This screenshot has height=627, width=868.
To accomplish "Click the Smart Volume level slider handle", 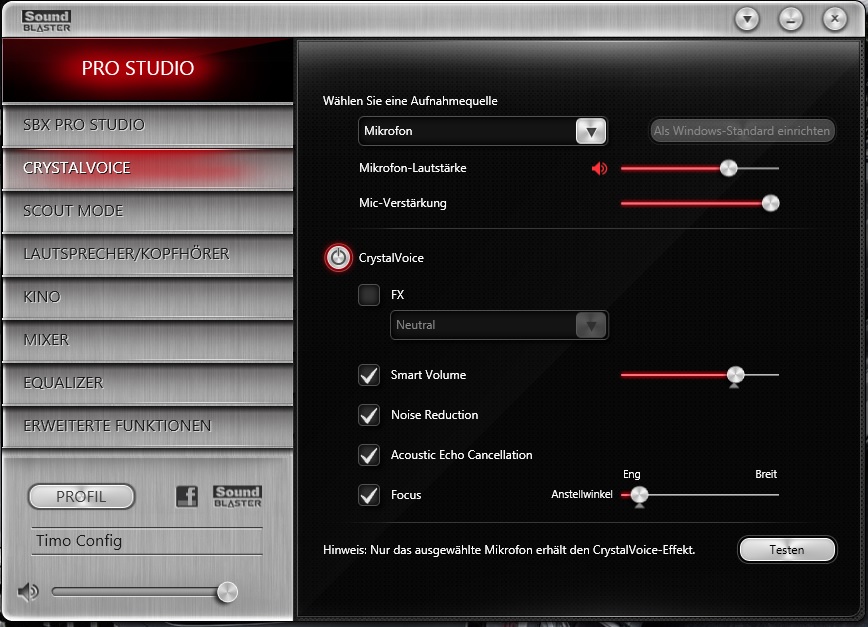I will (735, 375).
